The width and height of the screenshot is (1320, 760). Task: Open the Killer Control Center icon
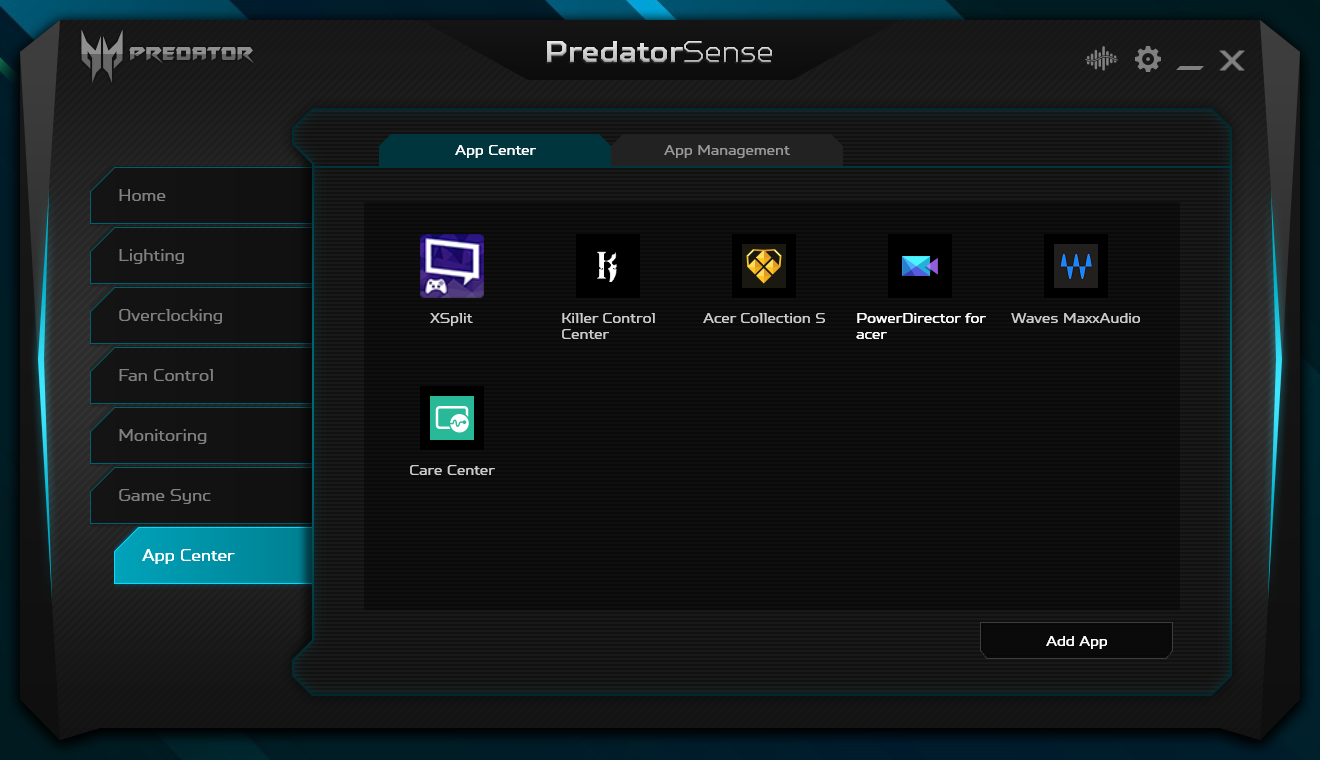(x=607, y=266)
